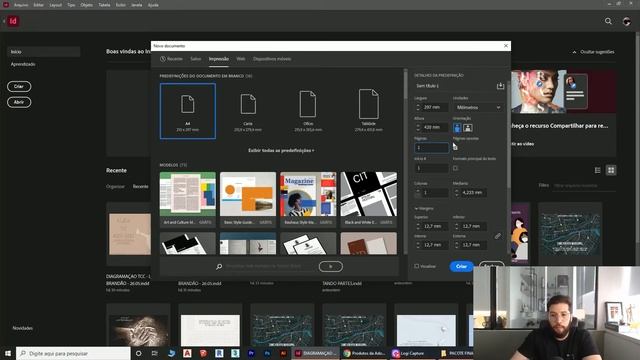This screenshot has width=640, height=360.
Task: Open the Black and White template thumbnail
Action: 369,194
